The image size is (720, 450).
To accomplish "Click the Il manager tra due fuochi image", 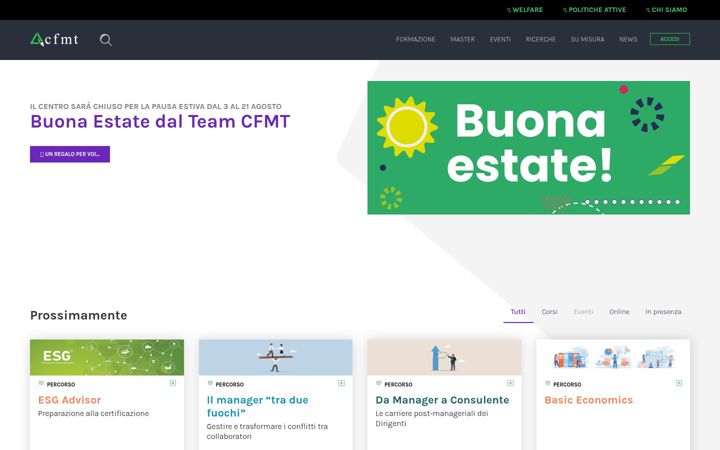I will coord(276,357).
